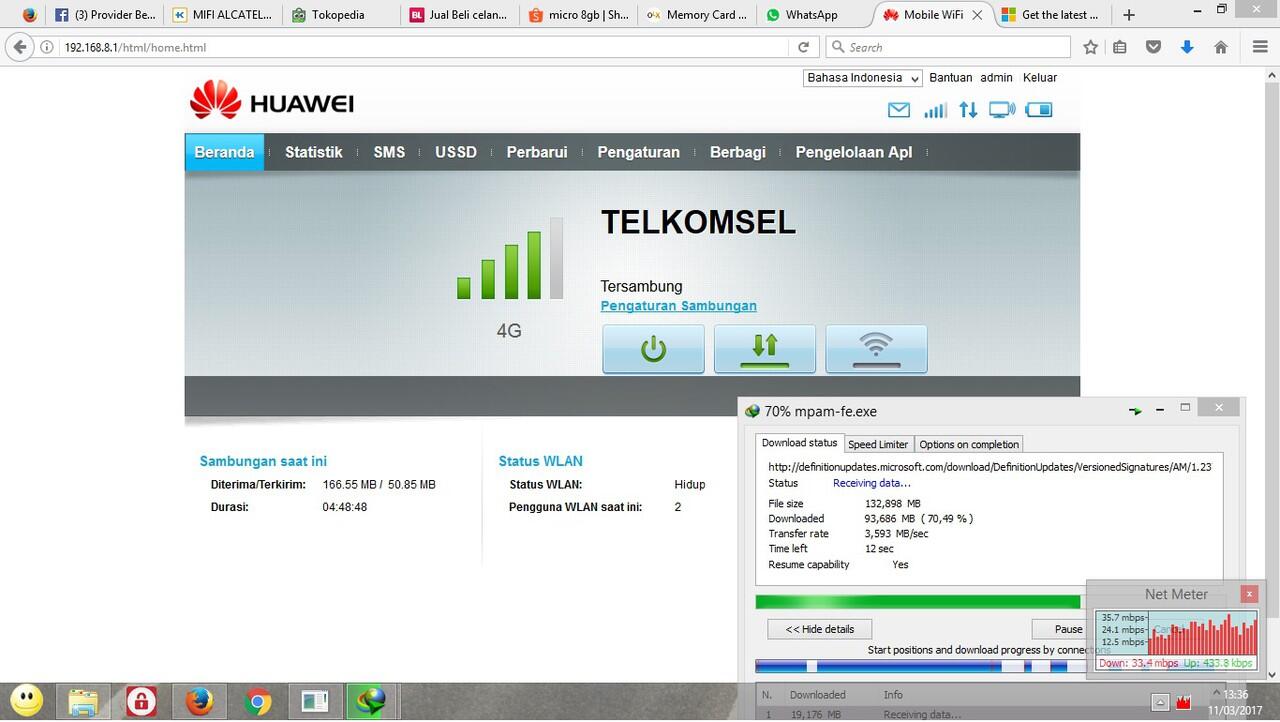
Task: Click the admin user link
Action: point(996,78)
